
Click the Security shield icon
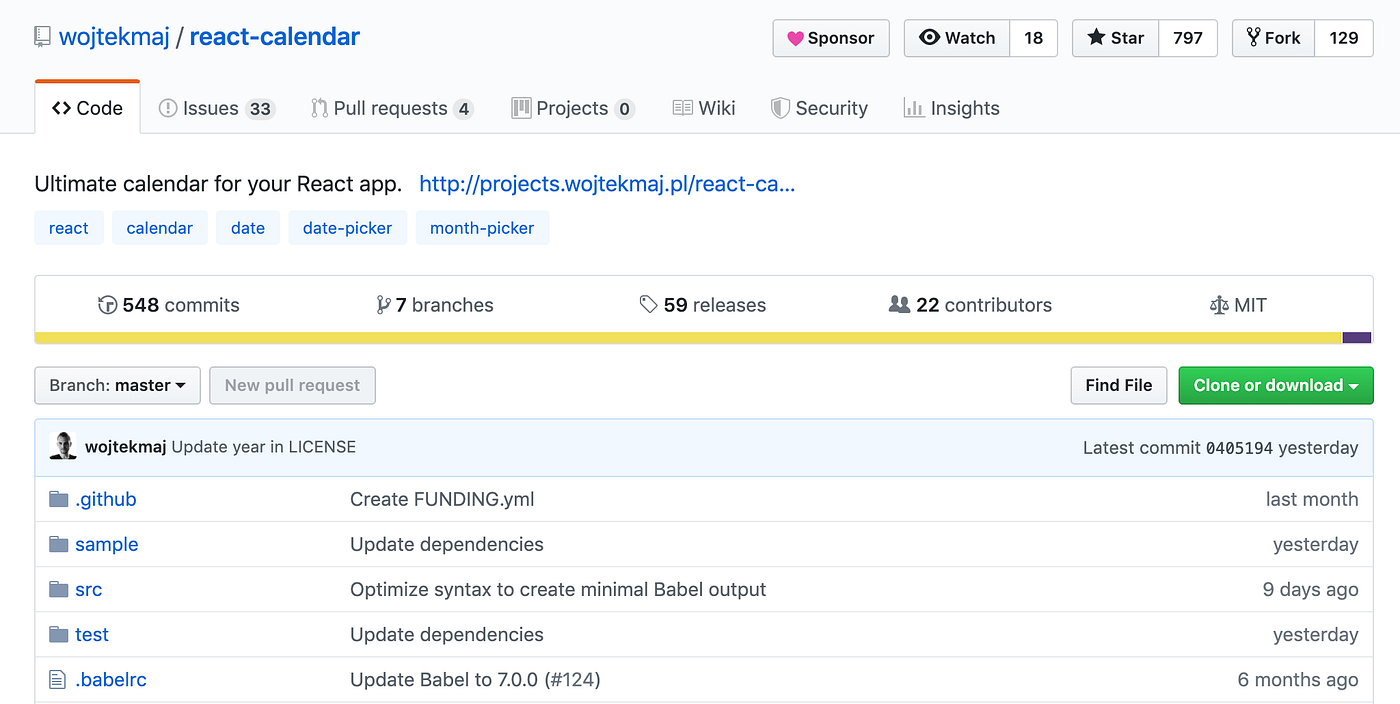780,108
